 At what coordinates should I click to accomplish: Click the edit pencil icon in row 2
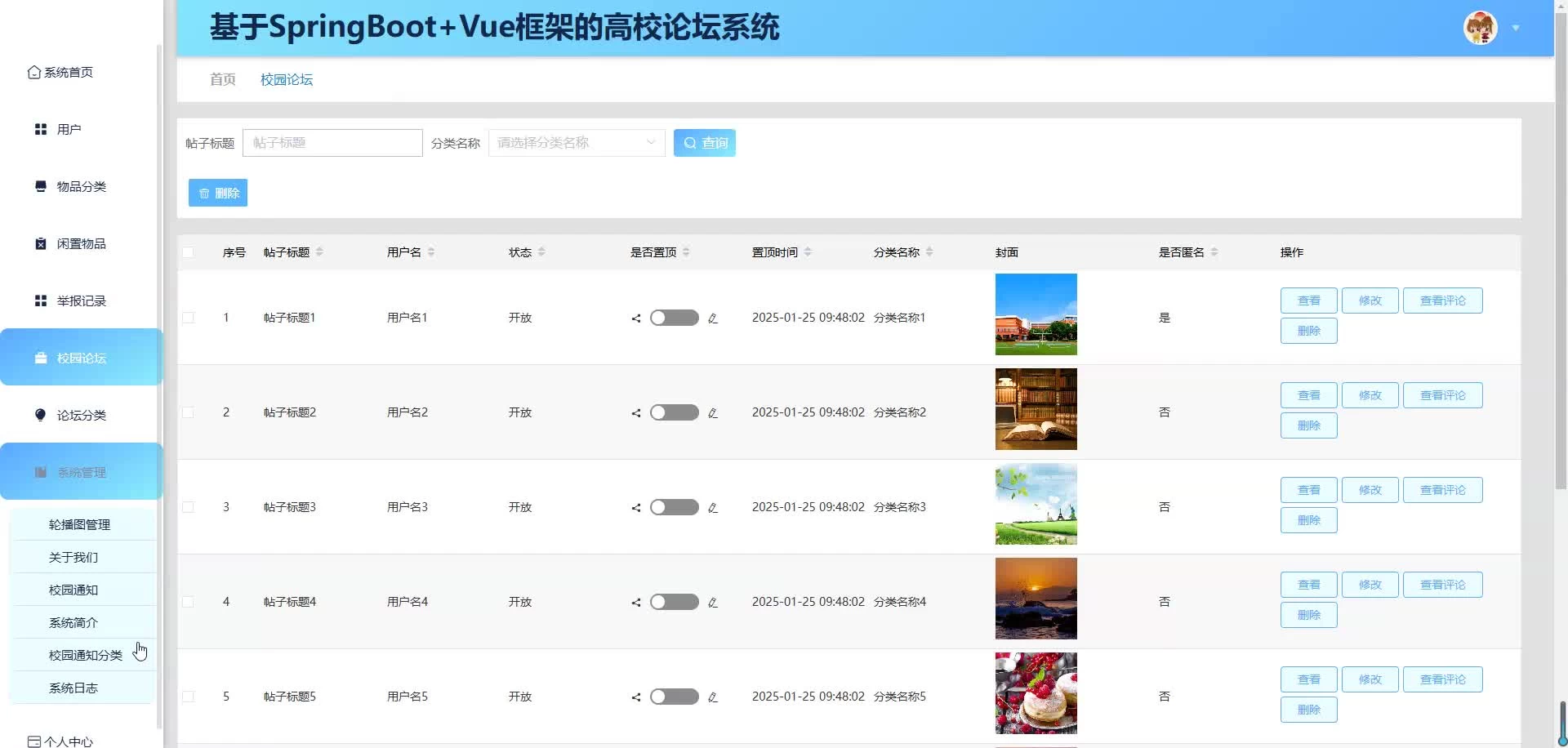[713, 413]
